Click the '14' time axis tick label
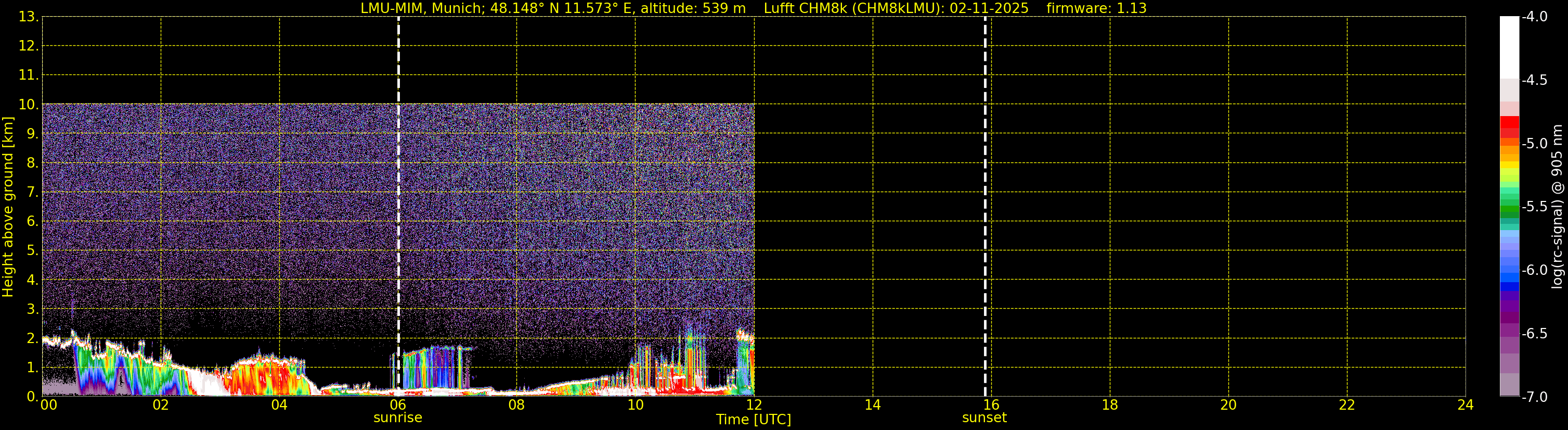Image resolution: width=1568 pixels, height=430 pixels. coord(872,404)
